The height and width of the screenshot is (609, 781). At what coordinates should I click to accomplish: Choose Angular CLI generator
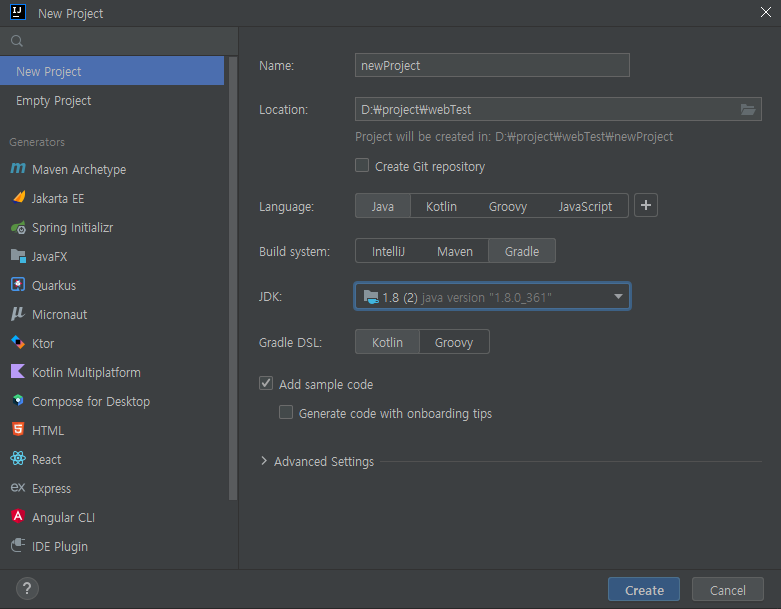[63, 517]
